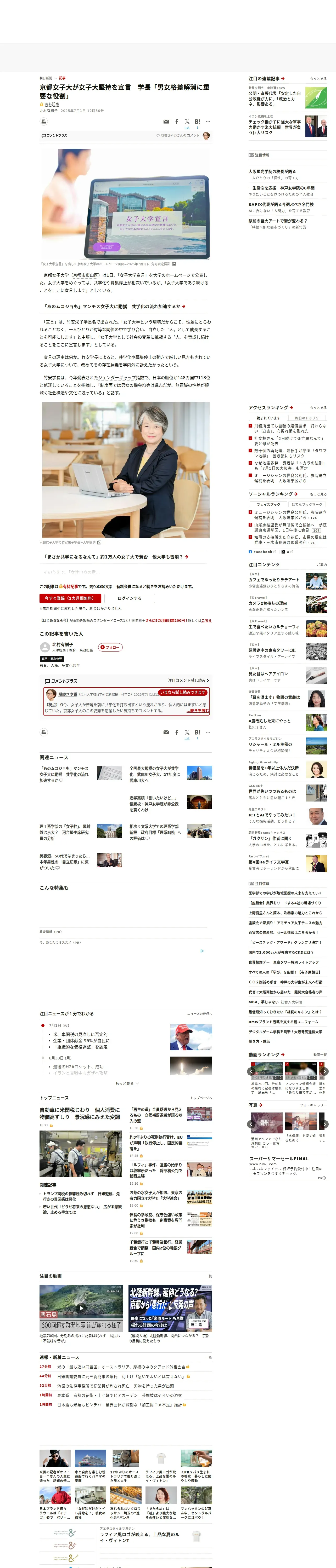
Task: Click 続きを読む in the comment box
Action: pos(198,711)
